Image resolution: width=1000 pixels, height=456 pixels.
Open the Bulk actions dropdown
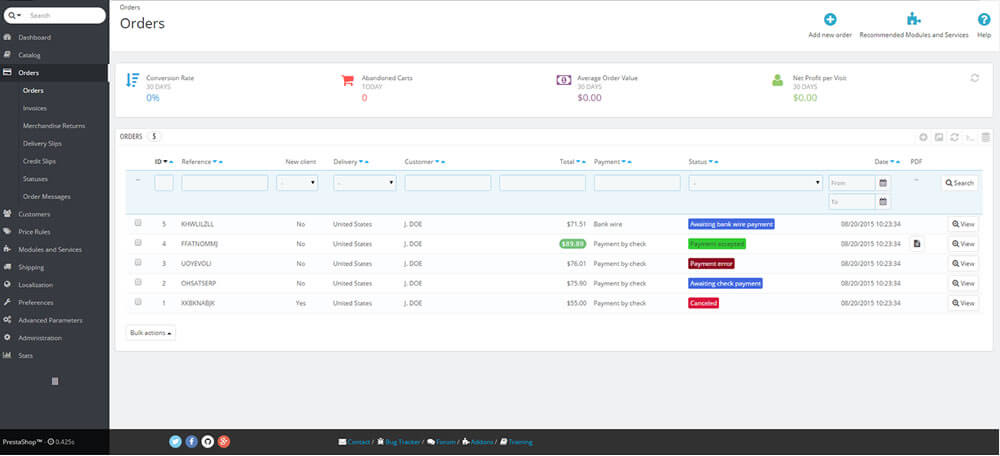(x=151, y=332)
